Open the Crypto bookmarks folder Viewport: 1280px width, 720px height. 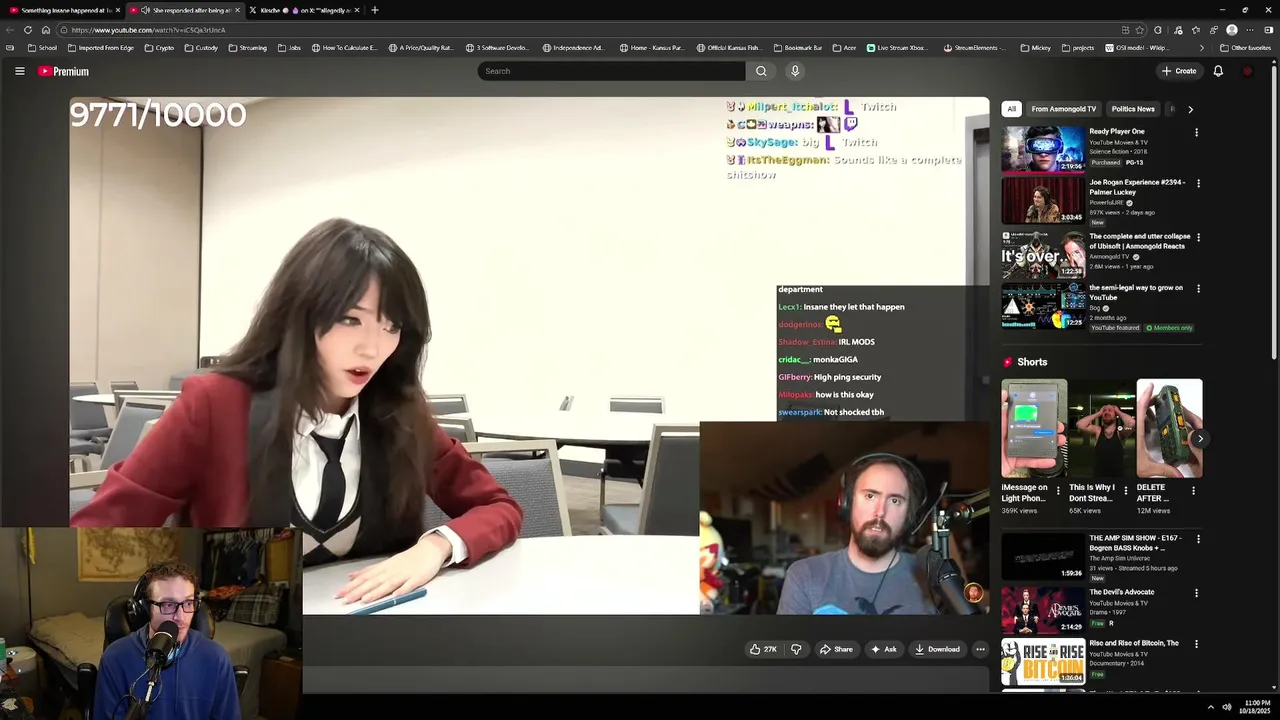(x=159, y=48)
